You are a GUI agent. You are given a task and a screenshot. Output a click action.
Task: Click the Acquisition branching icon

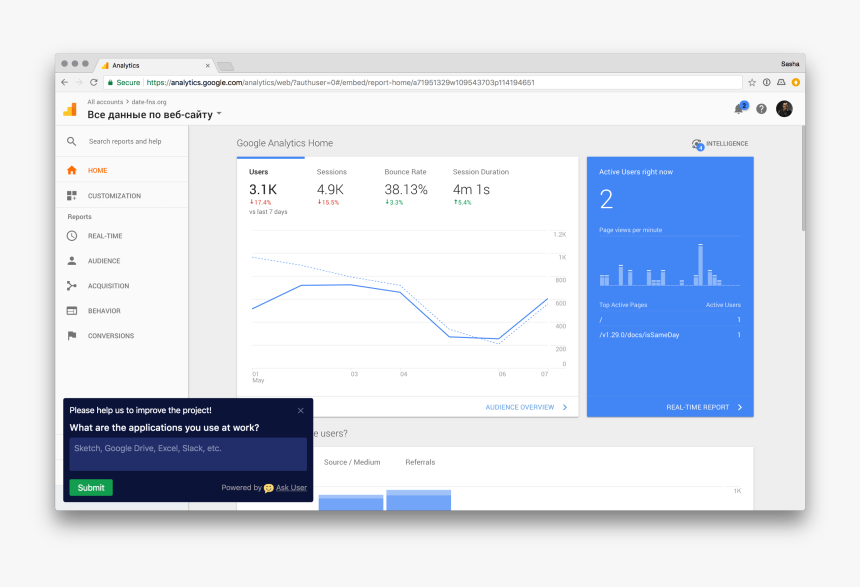(72, 286)
